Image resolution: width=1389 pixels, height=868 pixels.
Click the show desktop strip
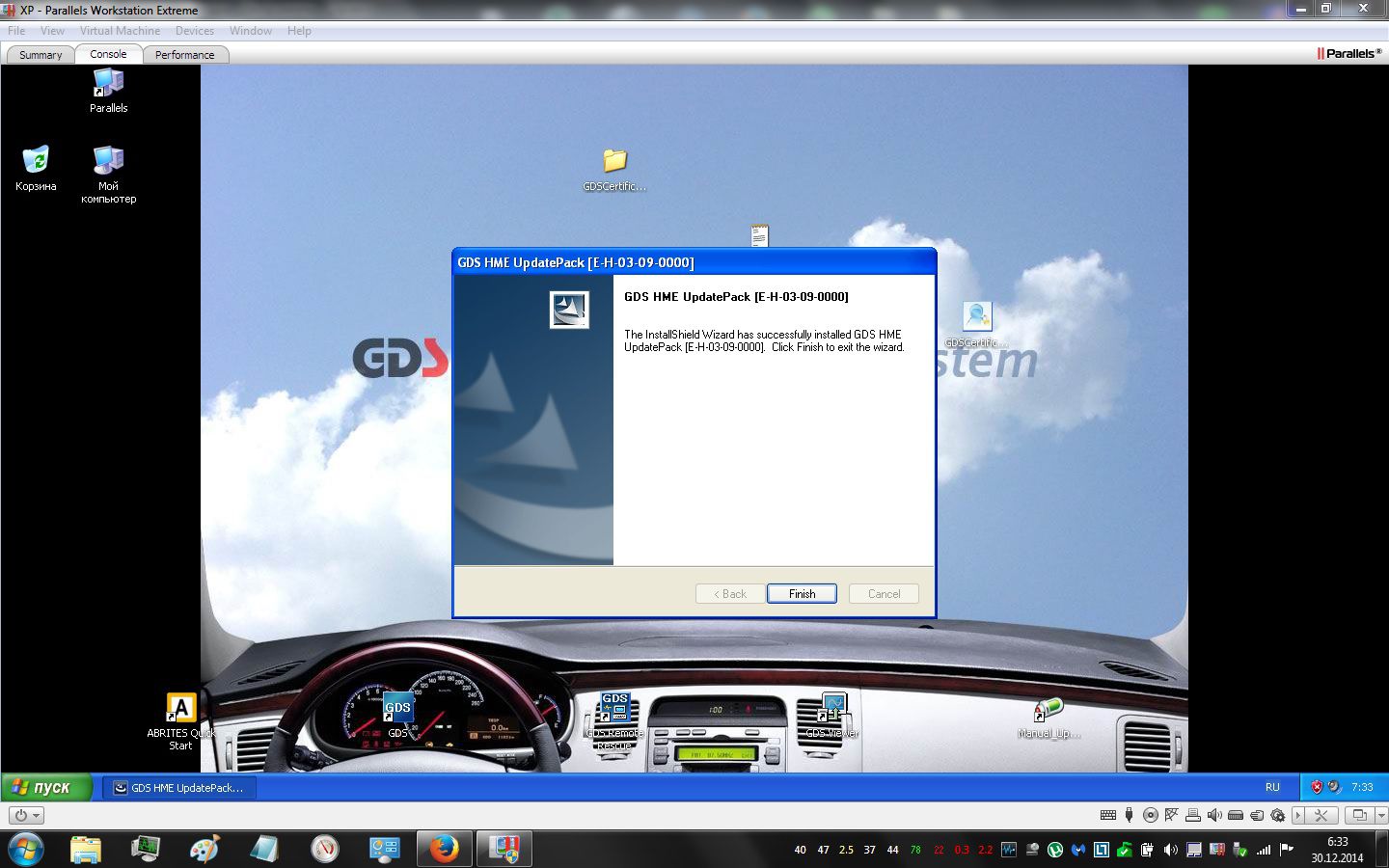coord(1381,850)
